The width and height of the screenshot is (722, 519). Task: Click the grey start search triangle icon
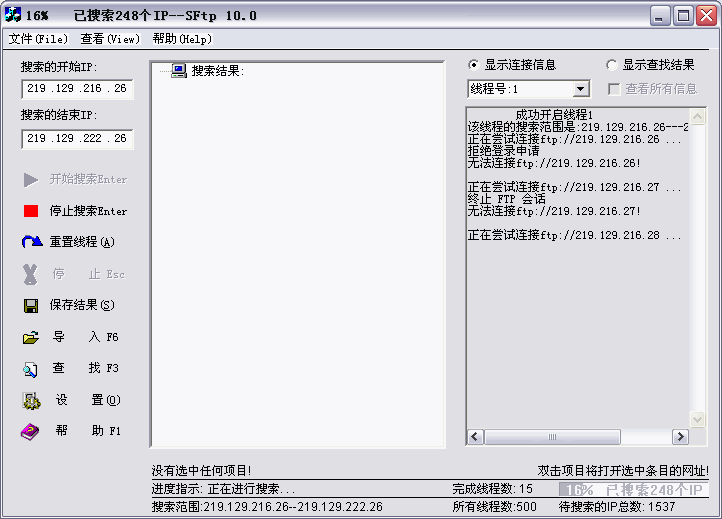coord(31,180)
